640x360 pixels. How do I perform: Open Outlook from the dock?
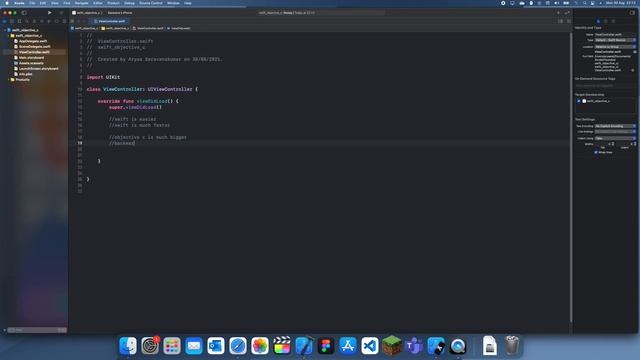216,346
